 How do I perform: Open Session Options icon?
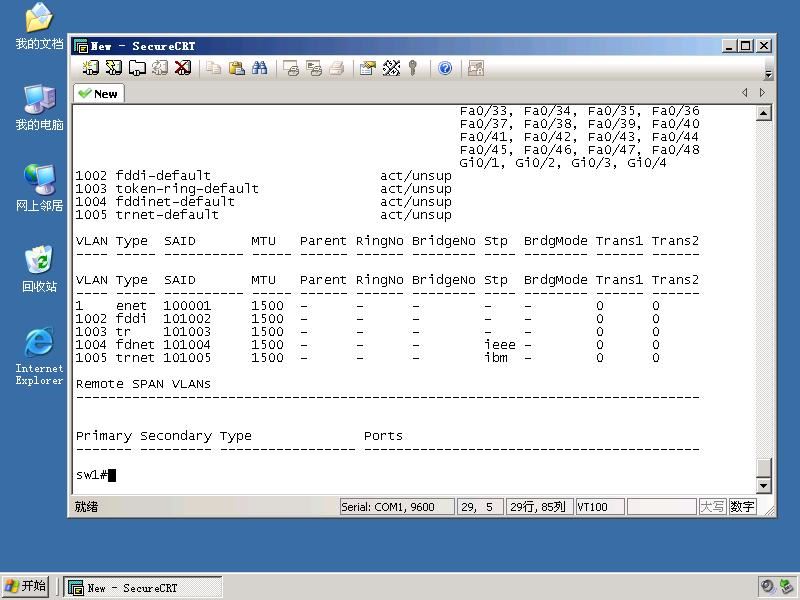[367, 68]
